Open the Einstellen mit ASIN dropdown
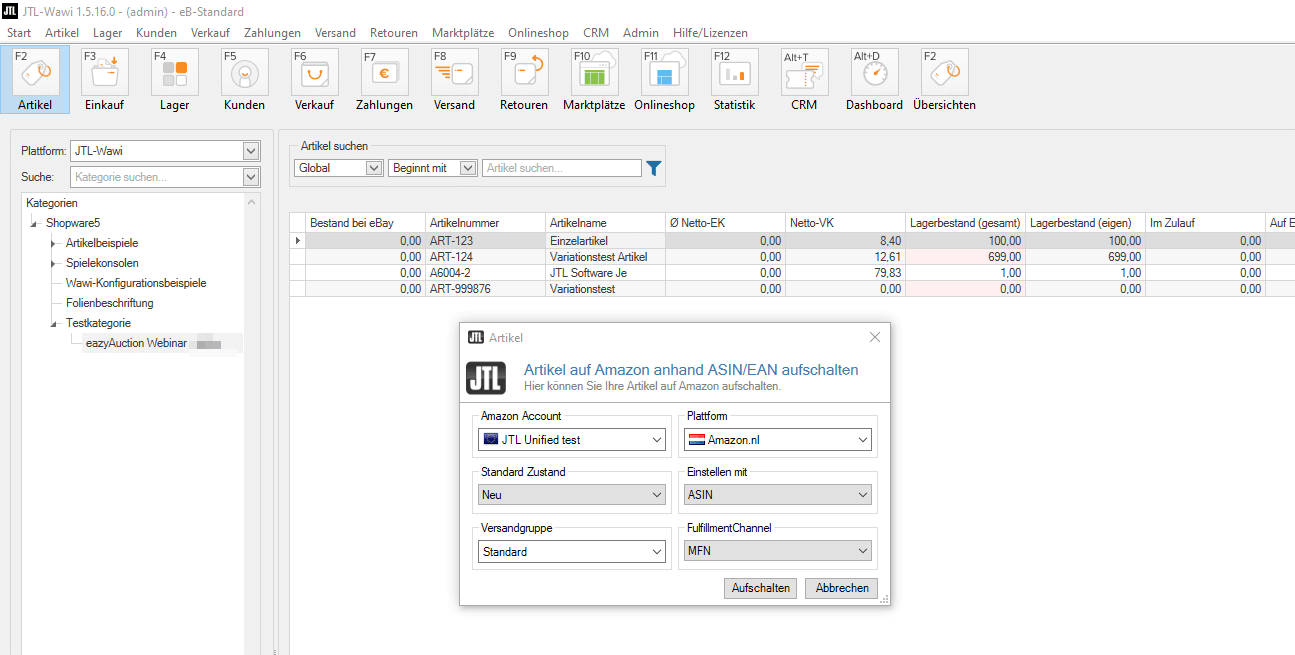The height and width of the screenshot is (655, 1295). [x=778, y=495]
